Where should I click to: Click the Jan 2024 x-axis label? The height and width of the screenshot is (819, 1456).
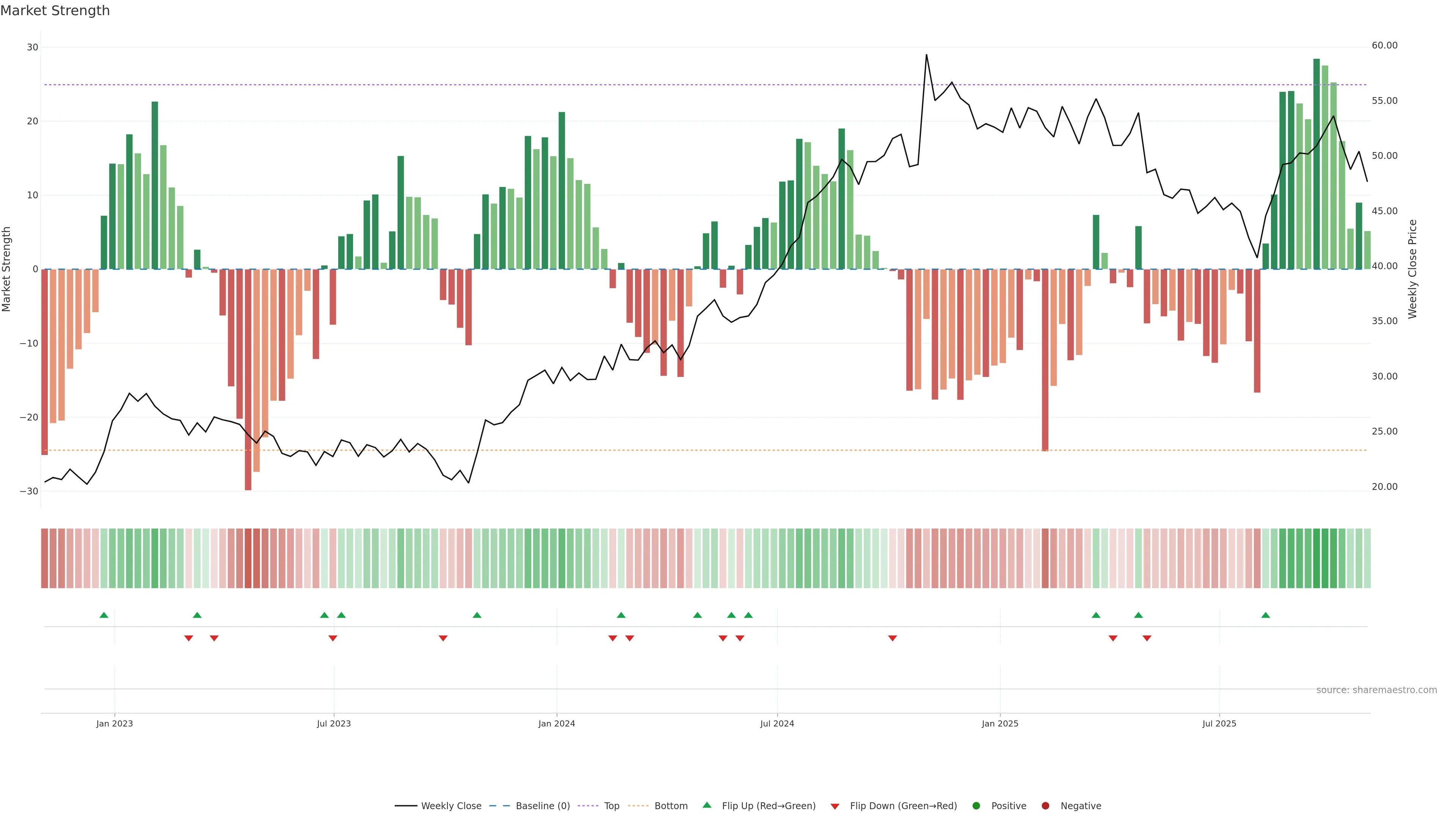click(x=556, y=723)
